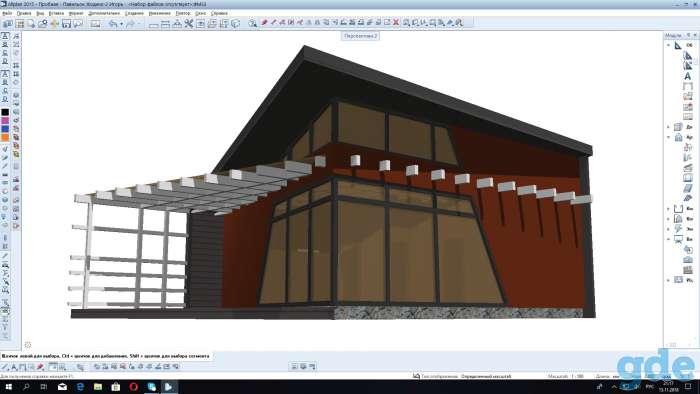Click the small gear icon in viewport corner
The width and height of the screenshot is (700, 394).
point(28,344)
